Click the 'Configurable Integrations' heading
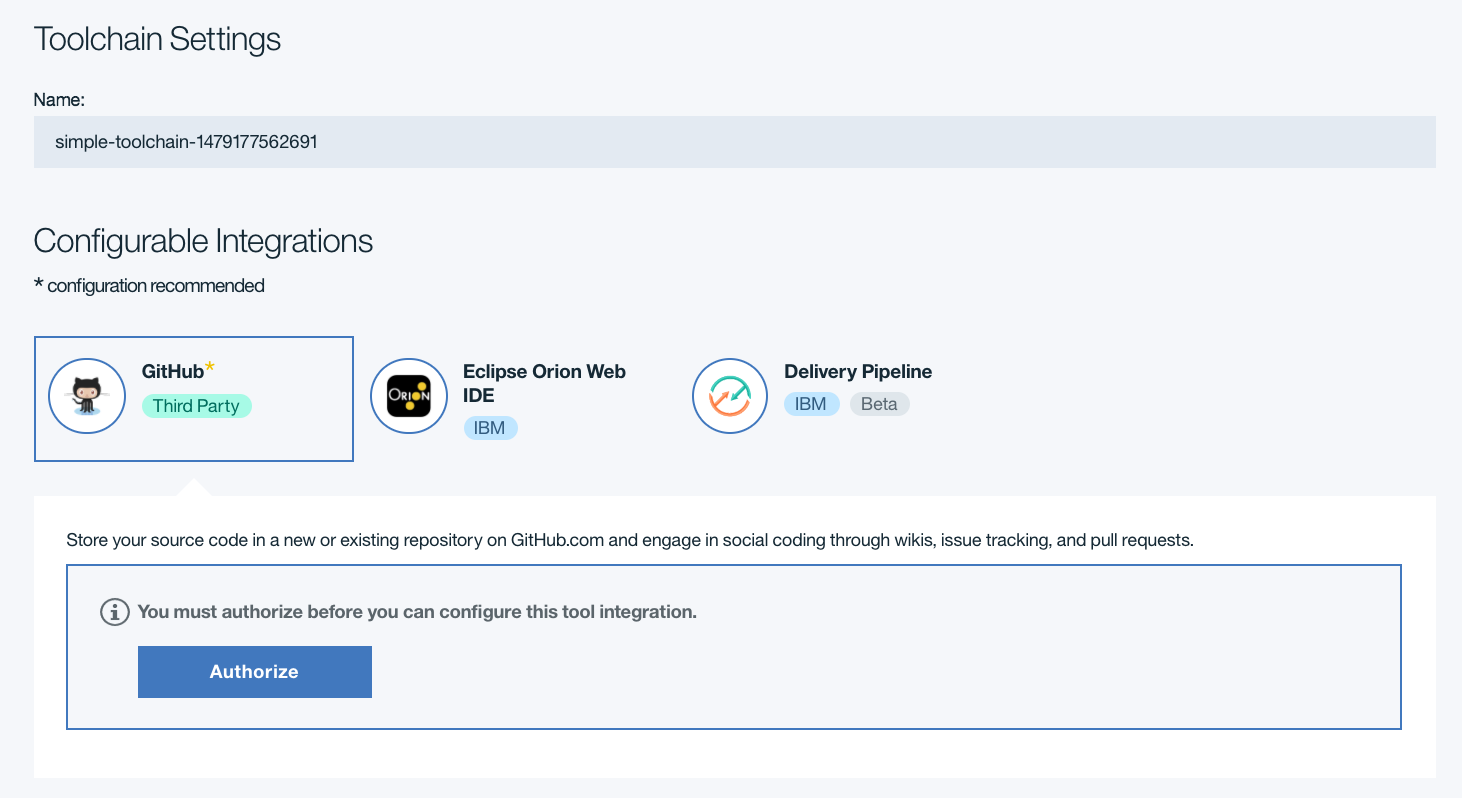1462x798 pixels. tap(203, 241)
